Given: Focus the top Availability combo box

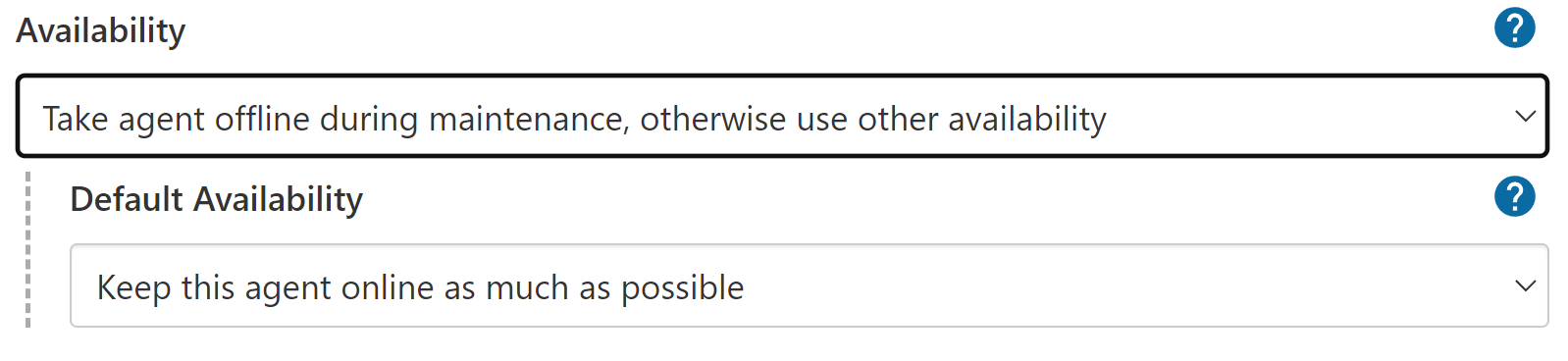Looking at the screenshot, I should (x=782, y=116).
